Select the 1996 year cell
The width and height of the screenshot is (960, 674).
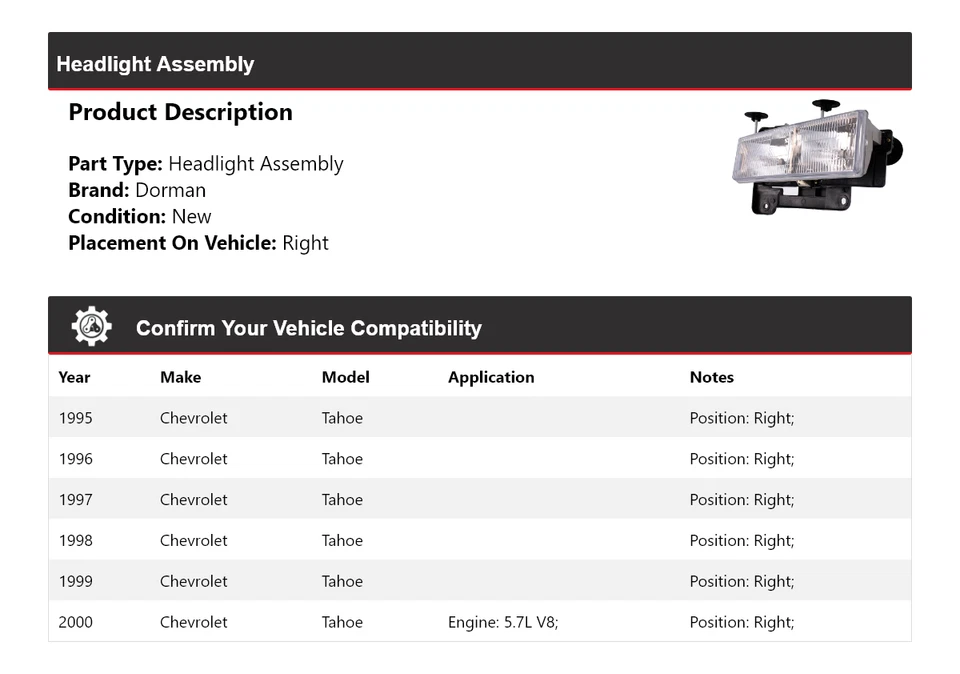click(75, 459)
